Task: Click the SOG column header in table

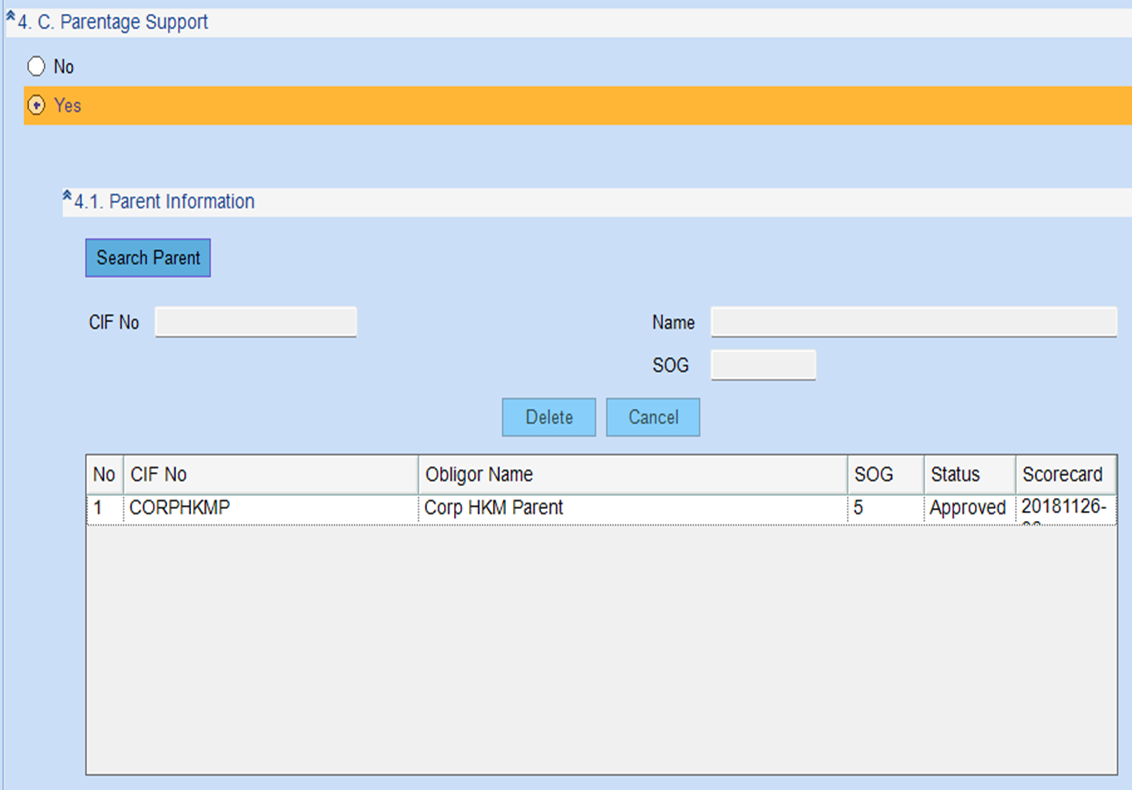Action: coord(885,474)
